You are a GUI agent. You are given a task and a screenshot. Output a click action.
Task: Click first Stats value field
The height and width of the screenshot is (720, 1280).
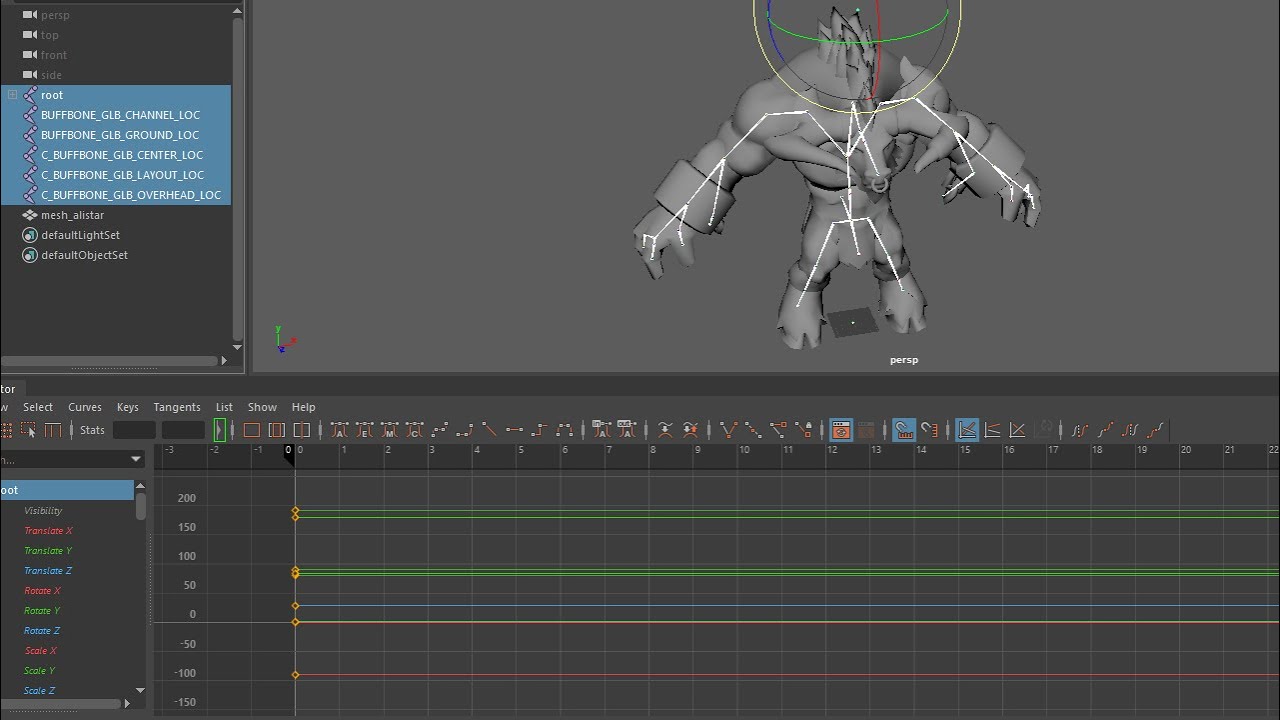click(x=134, y=430)
